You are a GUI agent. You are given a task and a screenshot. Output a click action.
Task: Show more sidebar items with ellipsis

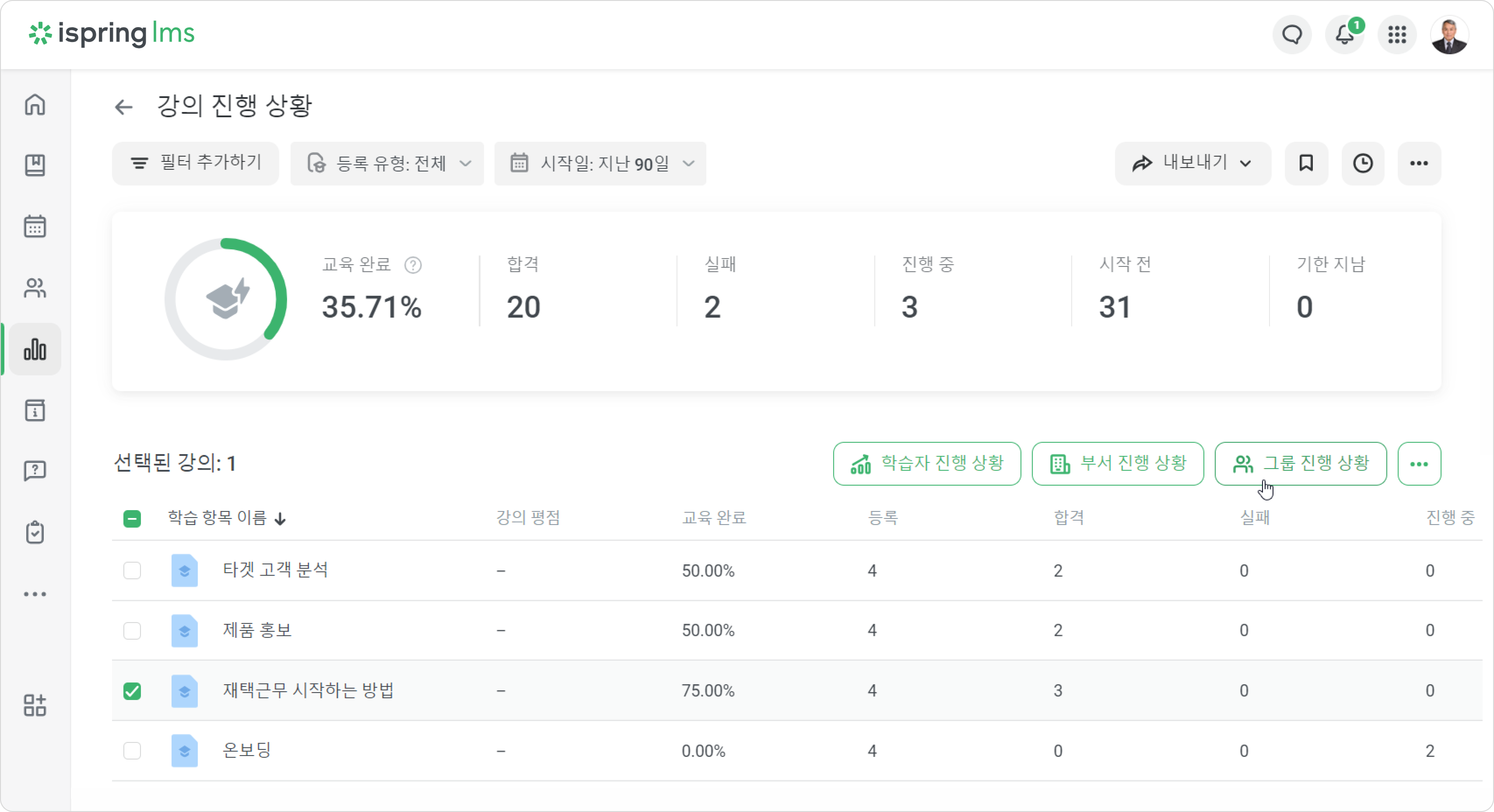coord(35,594)
